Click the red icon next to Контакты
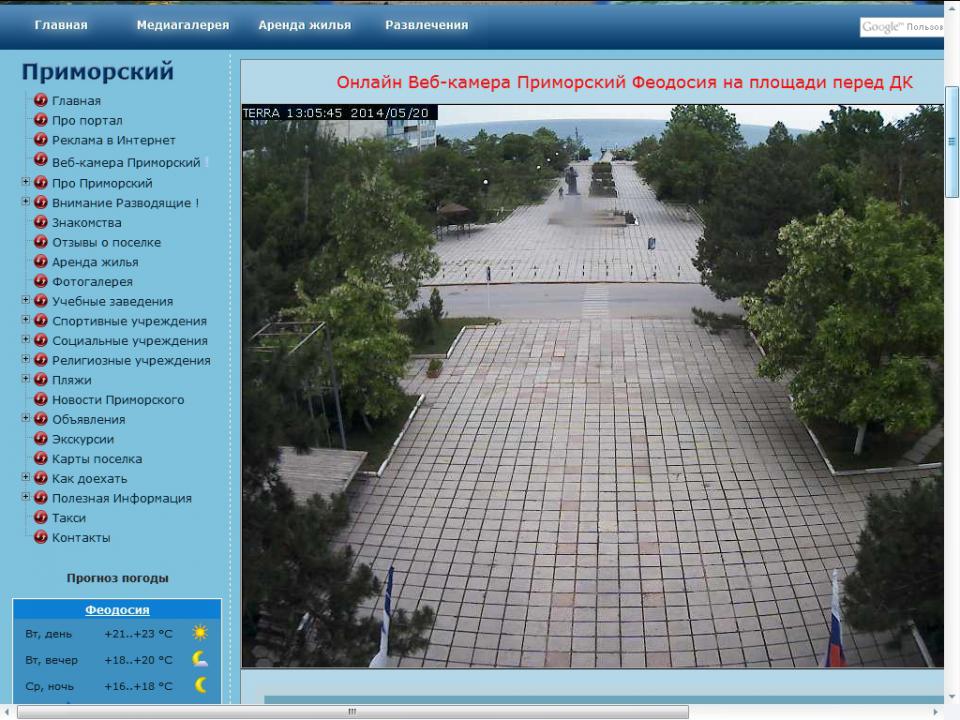Viewport: 960px width, 720px height. pos(41,537)
